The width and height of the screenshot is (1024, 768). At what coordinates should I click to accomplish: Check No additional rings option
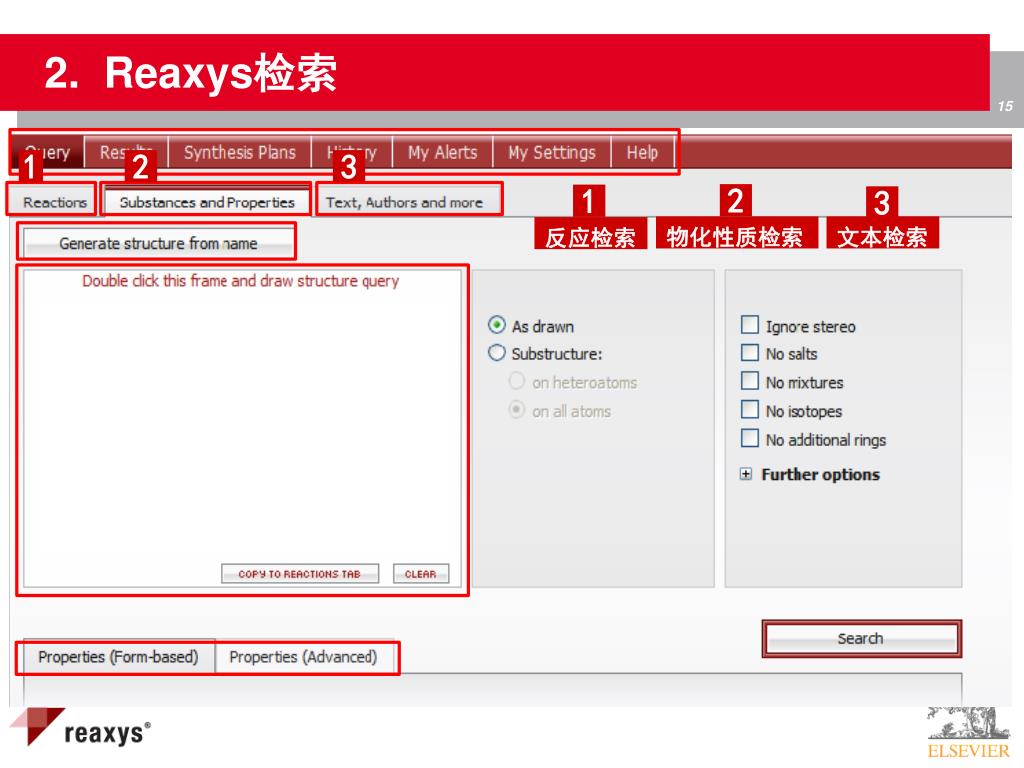[x=750, y=438]
